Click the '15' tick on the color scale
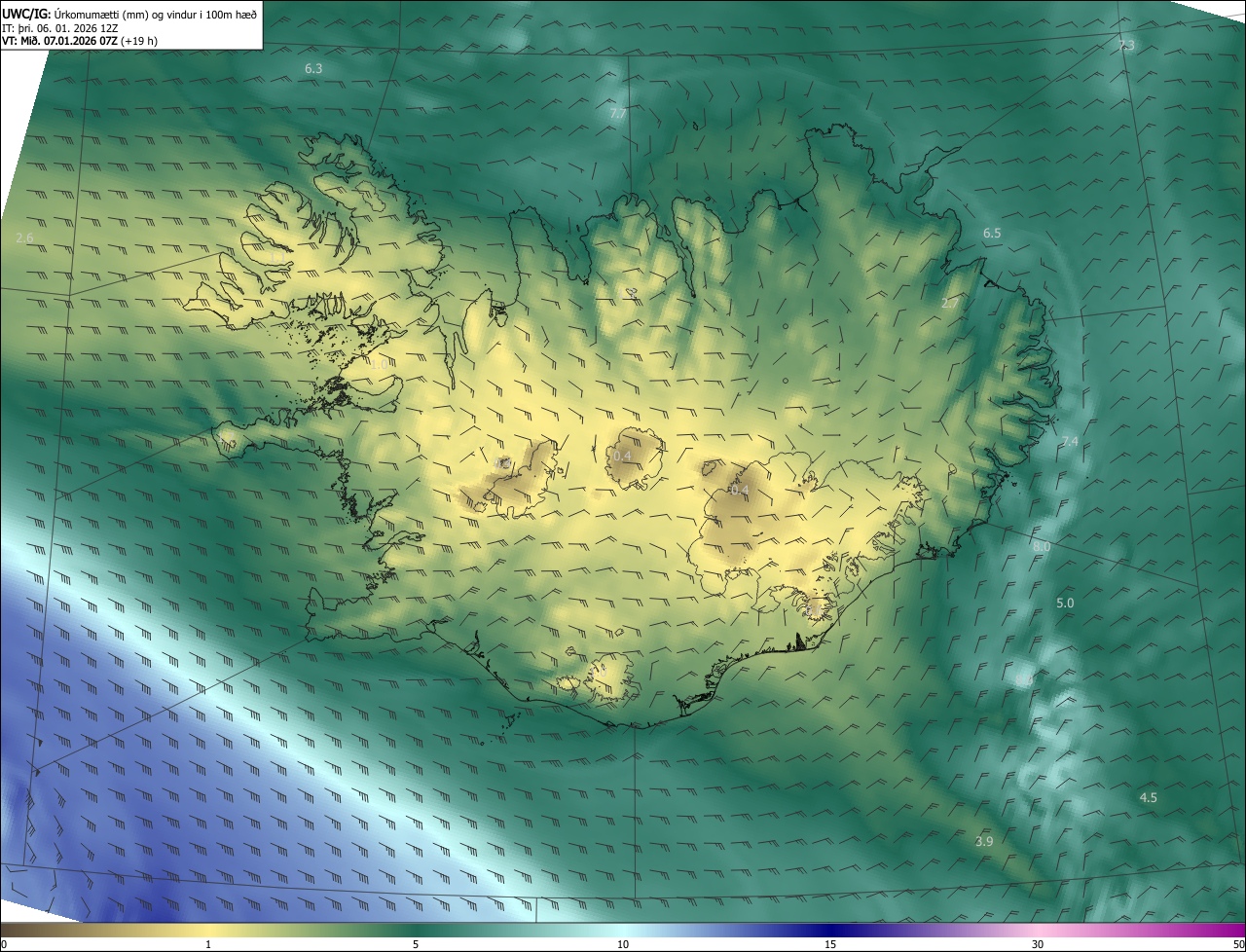Screen dimensions: 1246x952 click(x=830, y=945)
